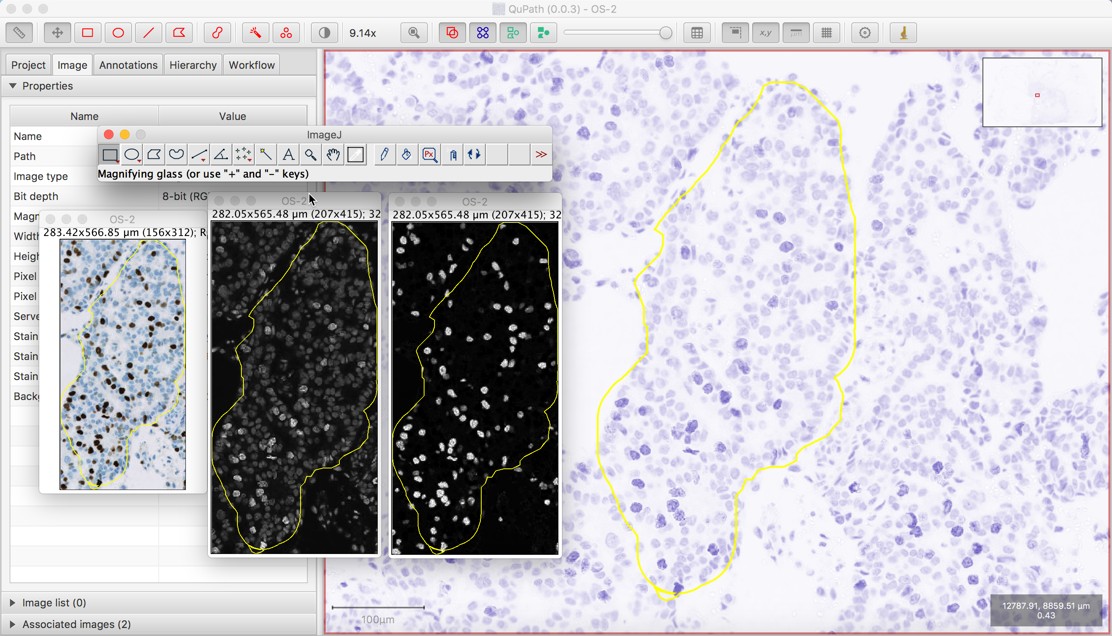Select the red Polygon annotation tool
Viewport: 1112px width, 636px height.
tap(179, 33)
